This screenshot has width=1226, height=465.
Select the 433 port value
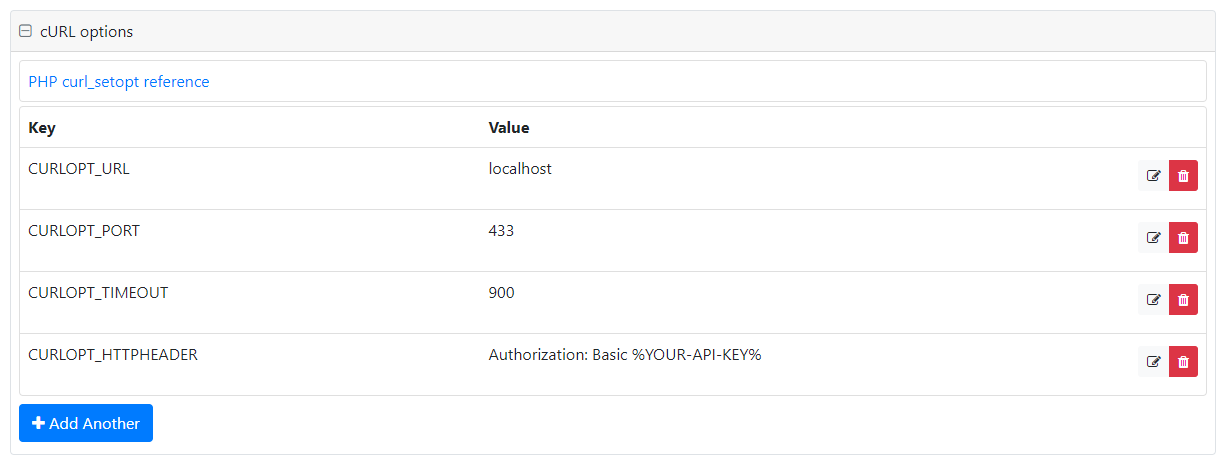pyautogui.click(x=501, y=231)
